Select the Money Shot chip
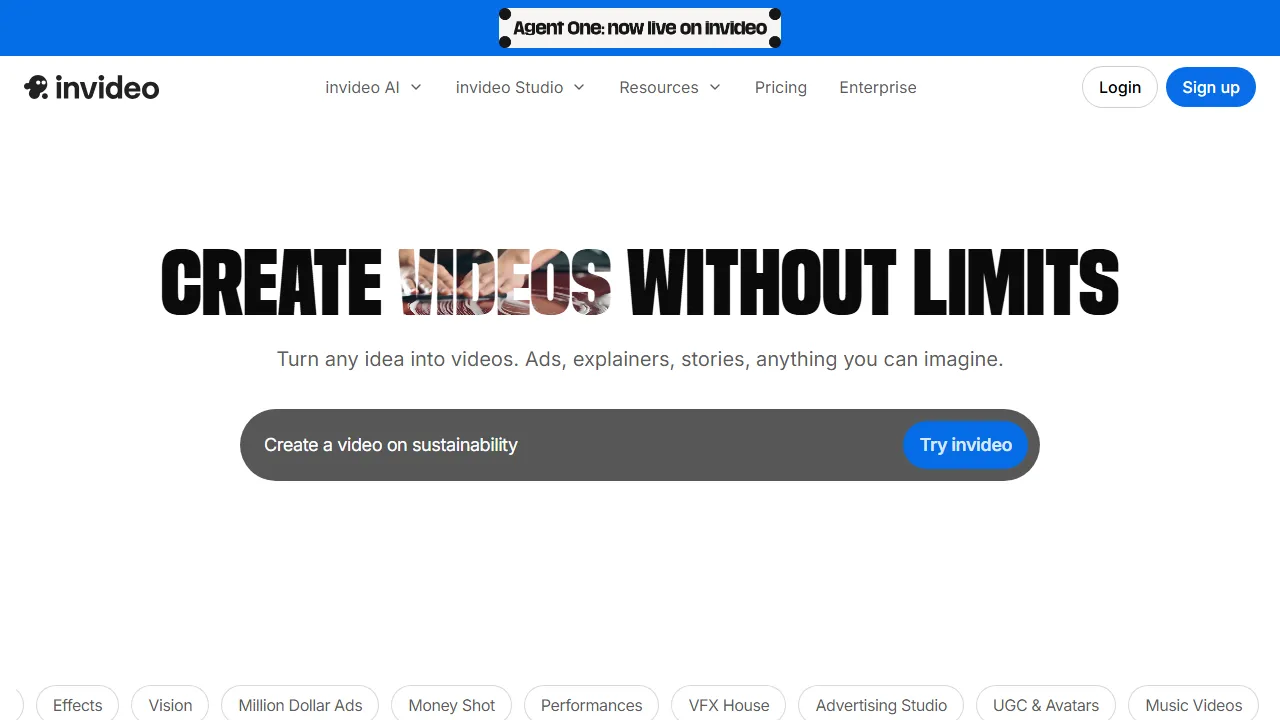The width and height of the screenshot is (1280, 720). coord(451,705)
